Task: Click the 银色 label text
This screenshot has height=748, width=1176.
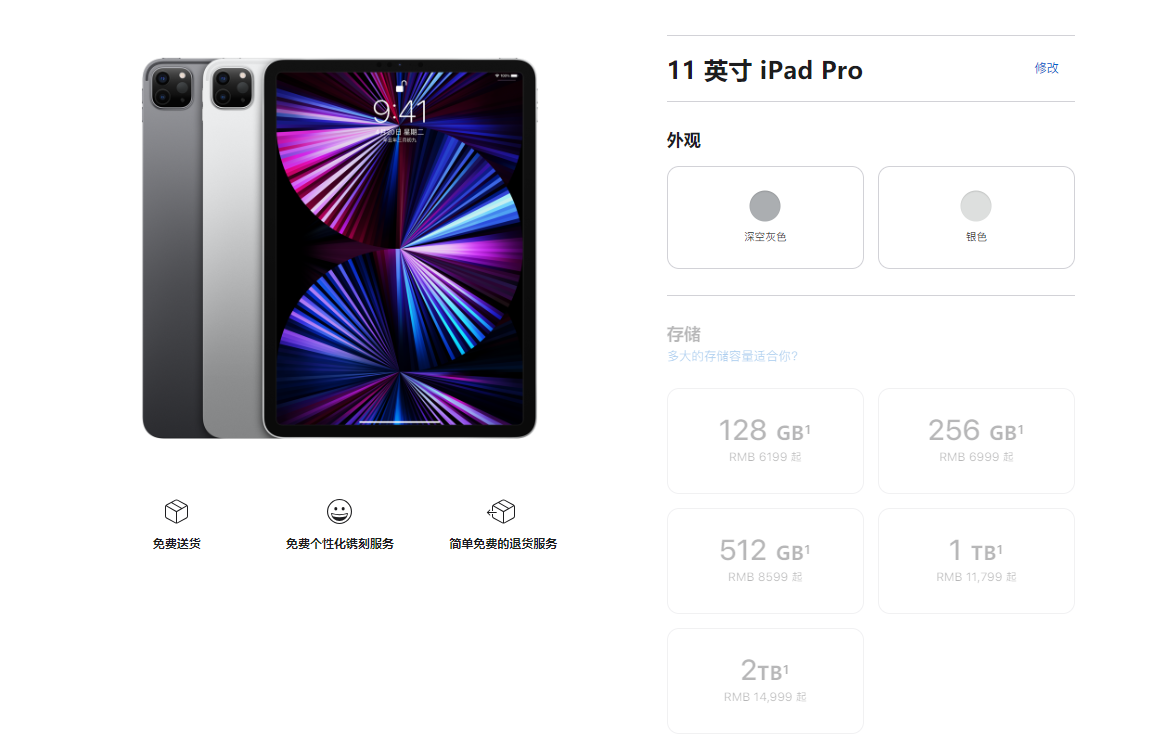Action: tap(976, 236)
